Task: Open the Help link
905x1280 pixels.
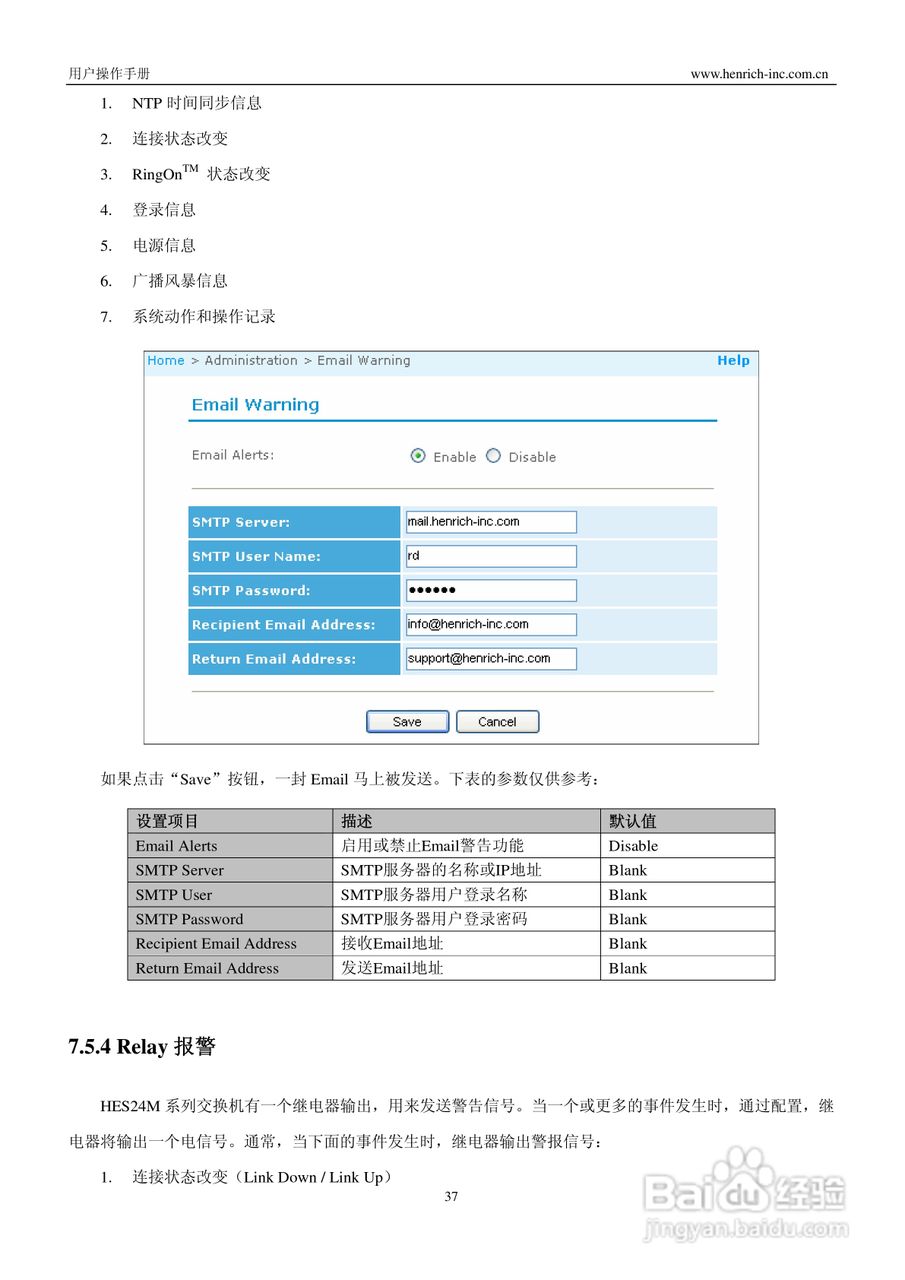Action: pos(733,360)
